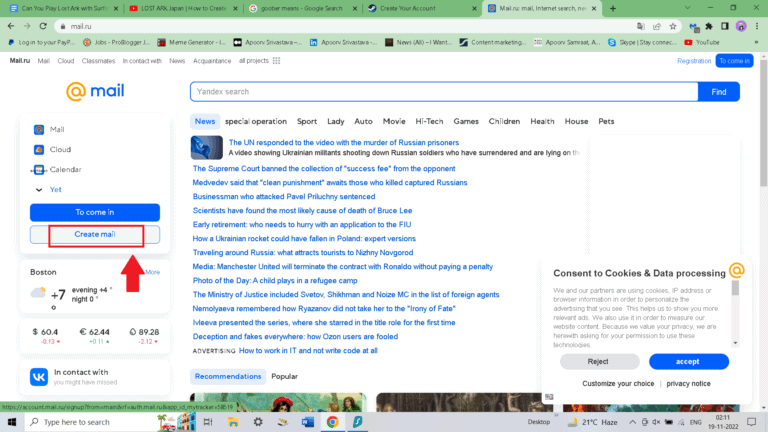The image size is (768, 432).
Task: Click the Chrome icon on taskbar
Action: [x=333, y=422]
